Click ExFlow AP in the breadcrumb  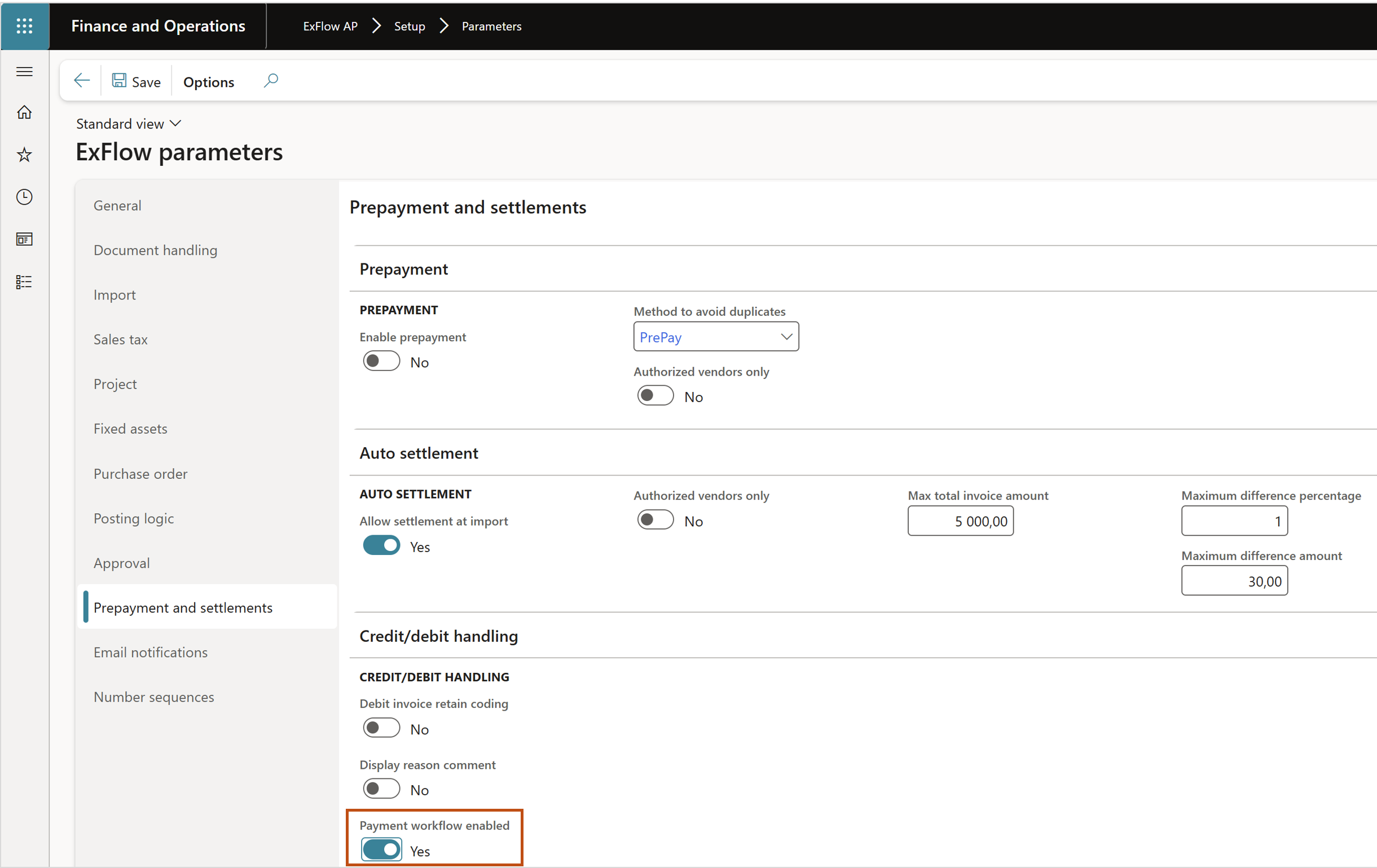(x=331, y=27)
